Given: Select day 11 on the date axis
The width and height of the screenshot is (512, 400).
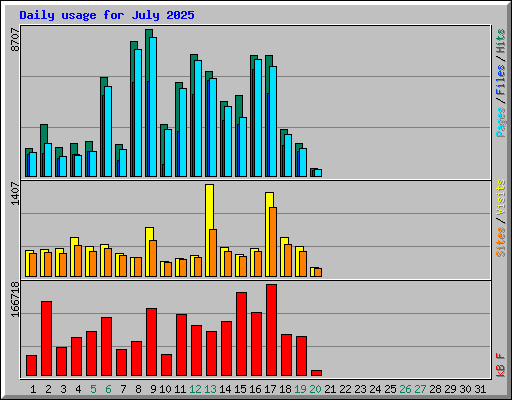Looking at the screenshot, I should (180, 389).
